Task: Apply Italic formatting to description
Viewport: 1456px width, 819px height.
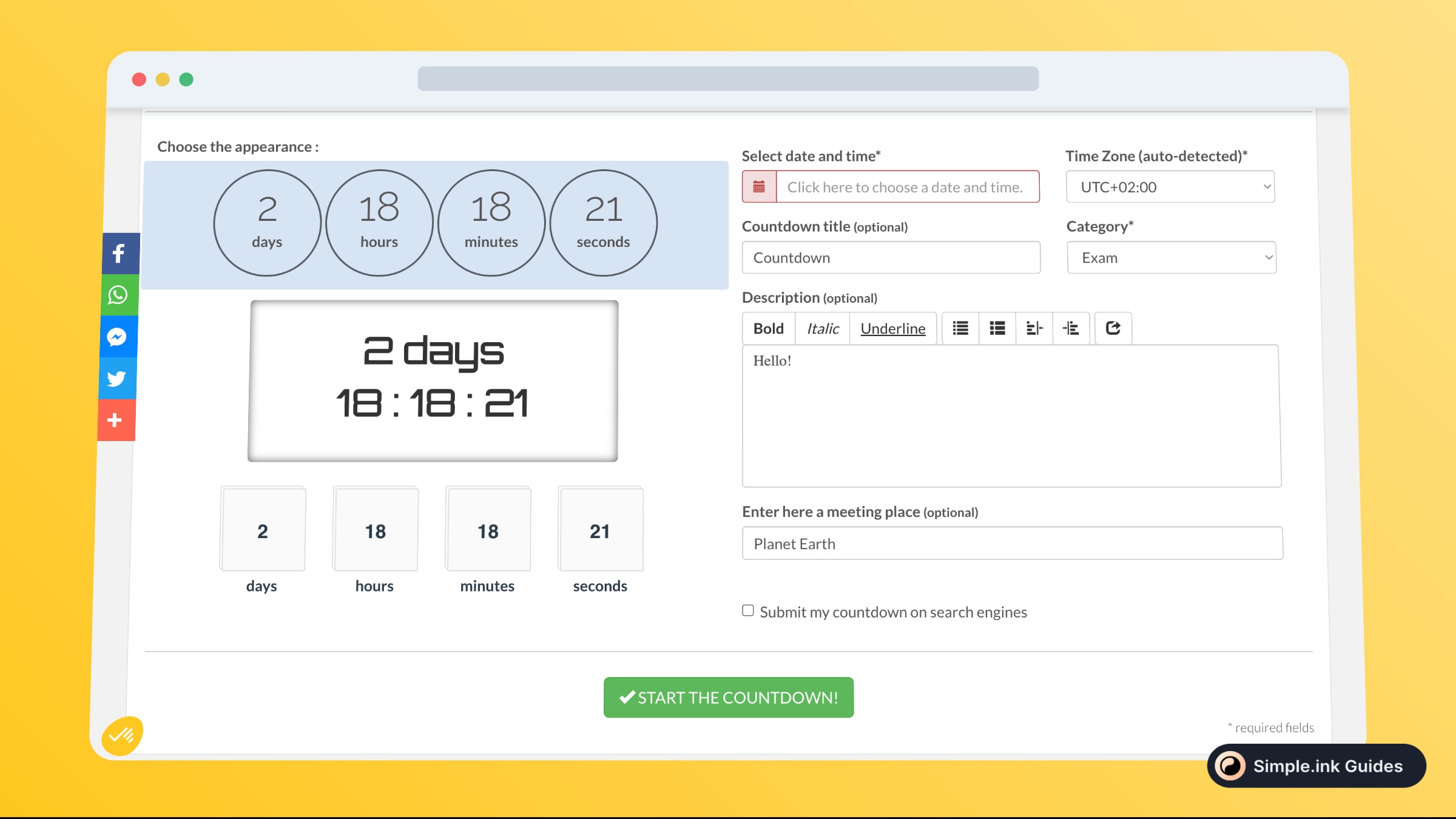Action: pyautogui.click(x=823, y=328)
